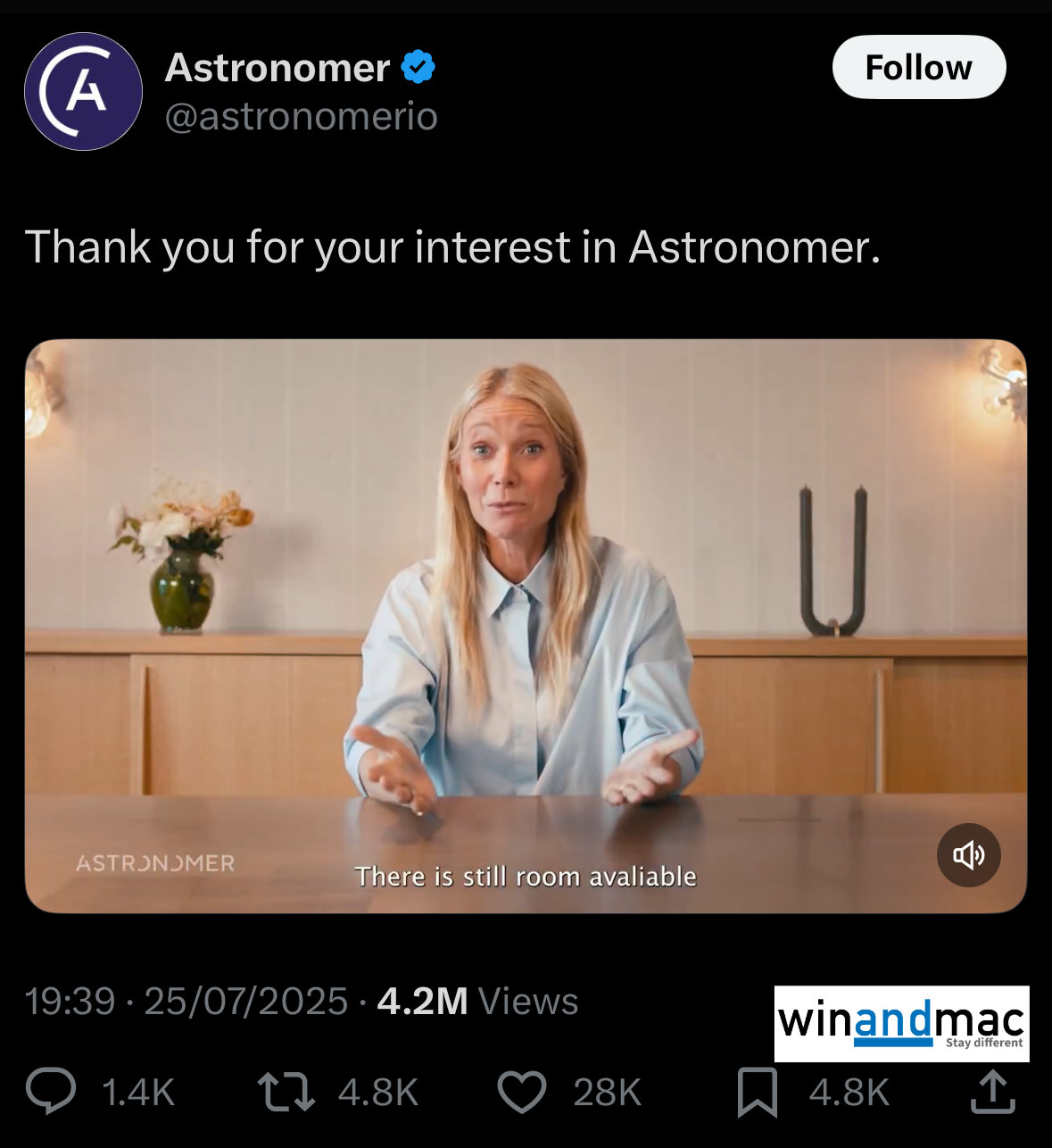Click the reply speech bubble icon
Image resolution: width=1052 pixels, height=1148 pixels.
coord(51,1092)
